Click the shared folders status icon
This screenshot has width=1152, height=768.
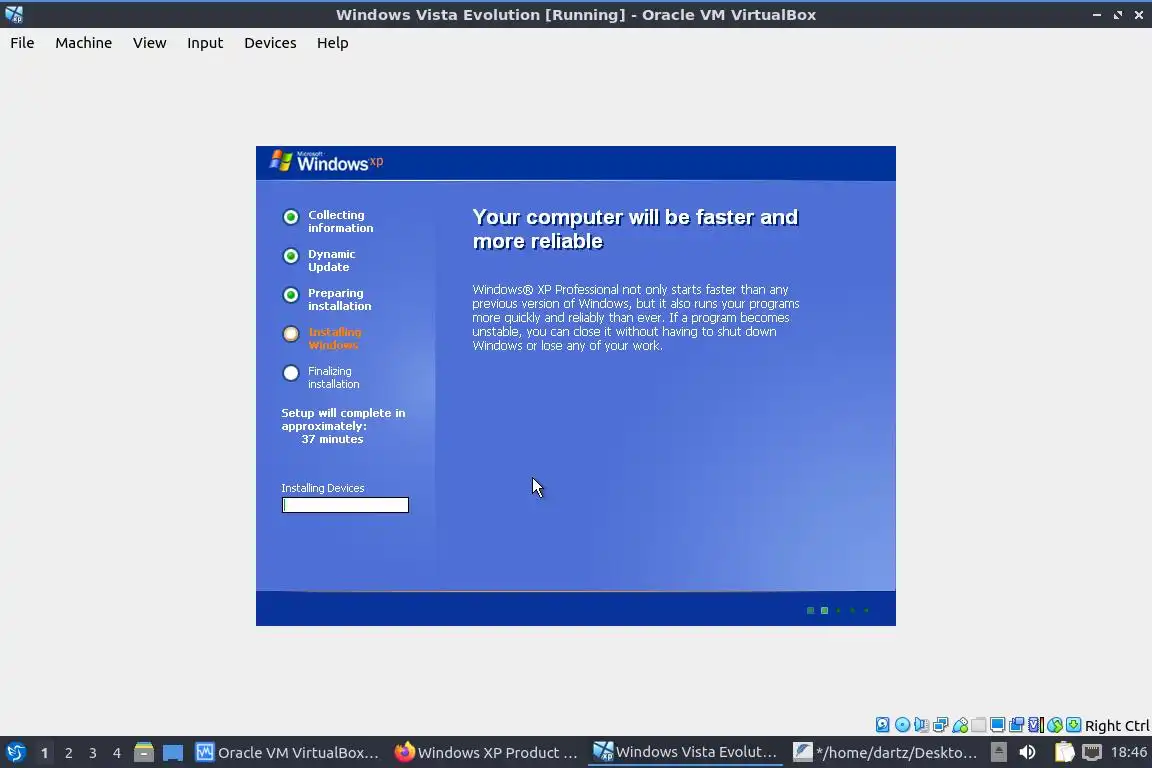(979, 725)
